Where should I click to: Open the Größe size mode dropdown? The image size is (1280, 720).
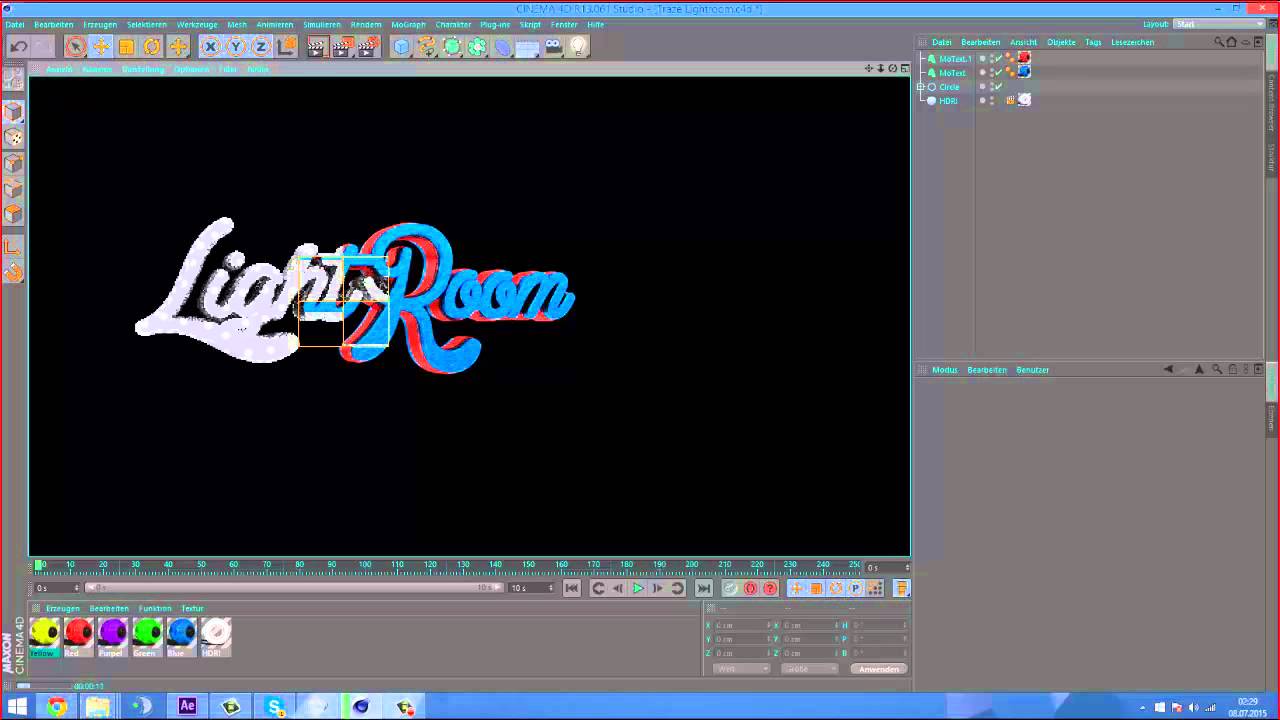809,669
